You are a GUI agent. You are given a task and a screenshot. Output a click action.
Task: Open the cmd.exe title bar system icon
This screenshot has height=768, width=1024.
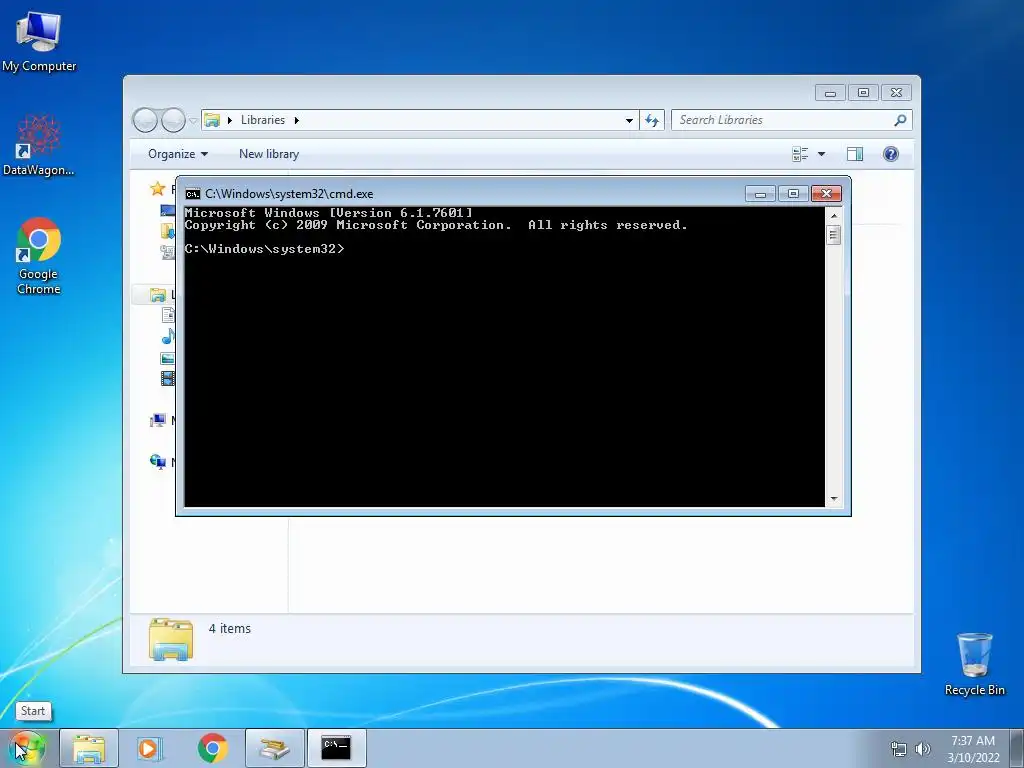click(x=193, y=194)
